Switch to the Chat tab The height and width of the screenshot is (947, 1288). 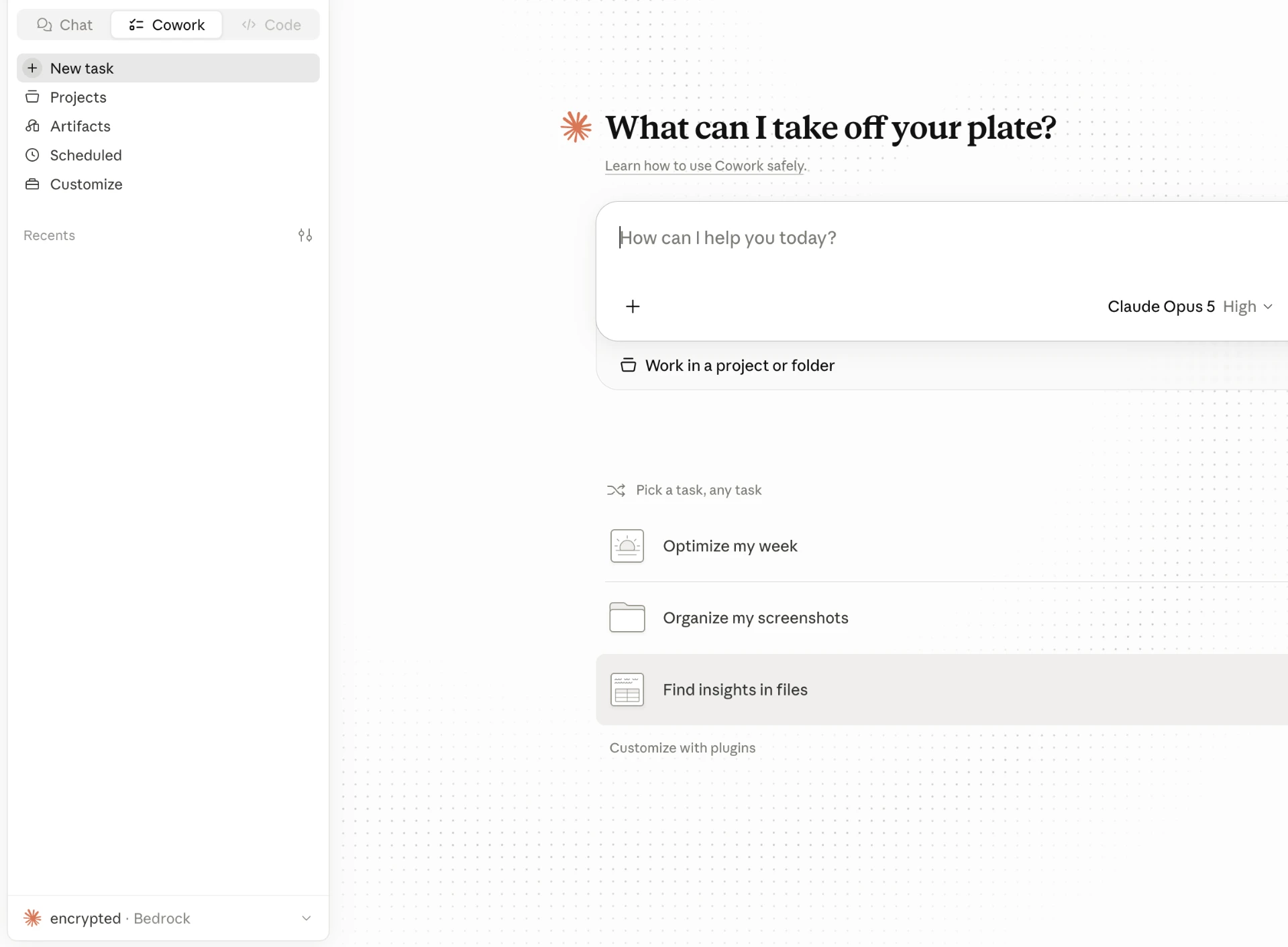click(x=64, y=25)
